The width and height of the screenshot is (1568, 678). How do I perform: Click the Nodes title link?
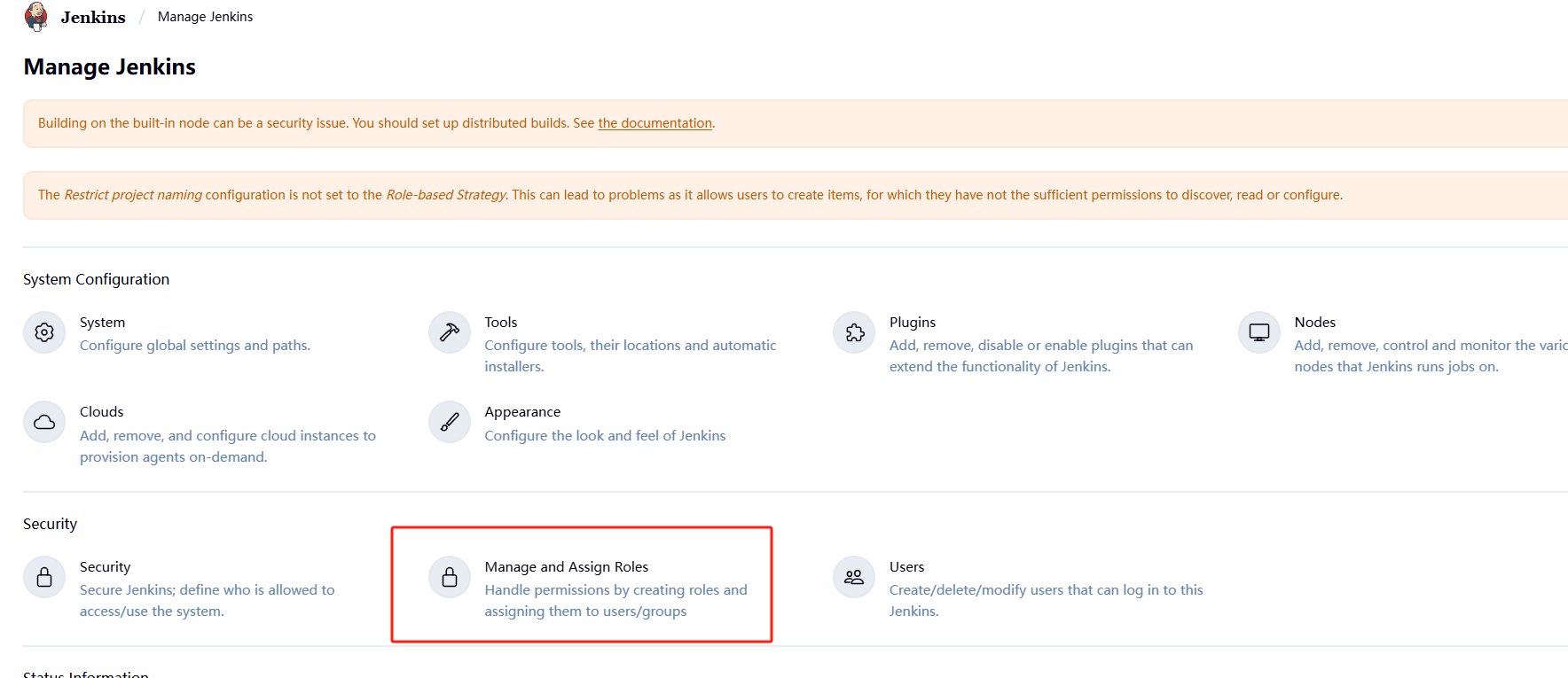1314,323
